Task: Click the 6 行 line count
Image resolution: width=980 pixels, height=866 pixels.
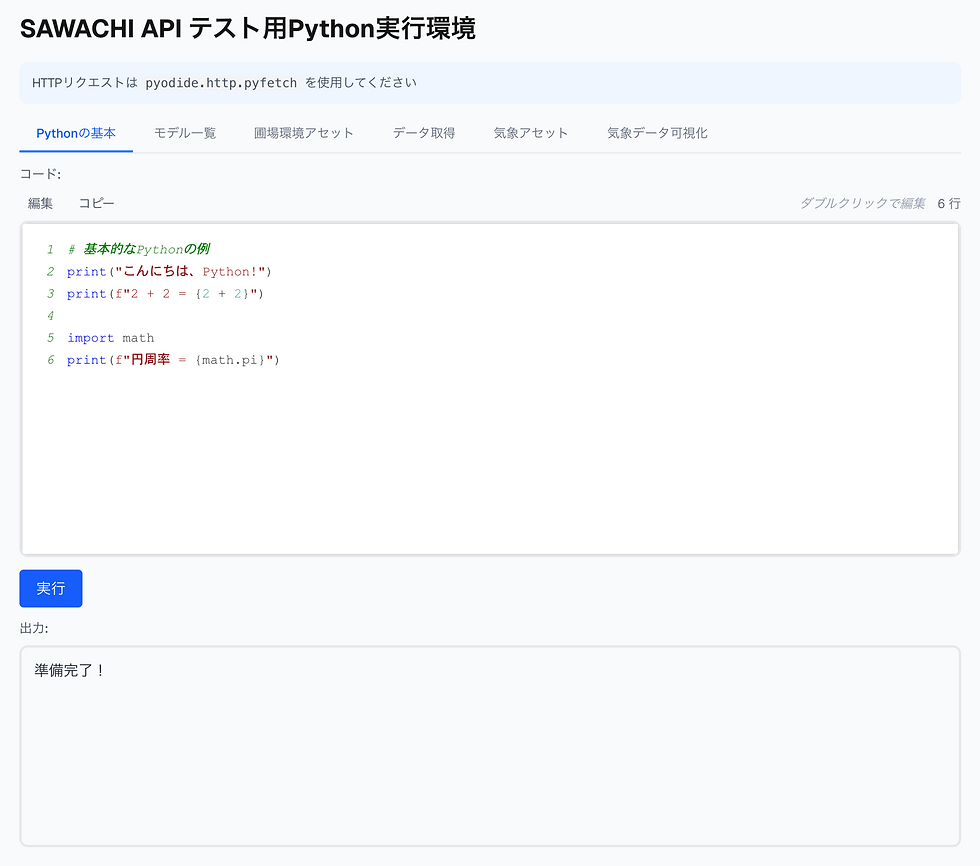Action: pyautogui.click(x=949, y=203)
